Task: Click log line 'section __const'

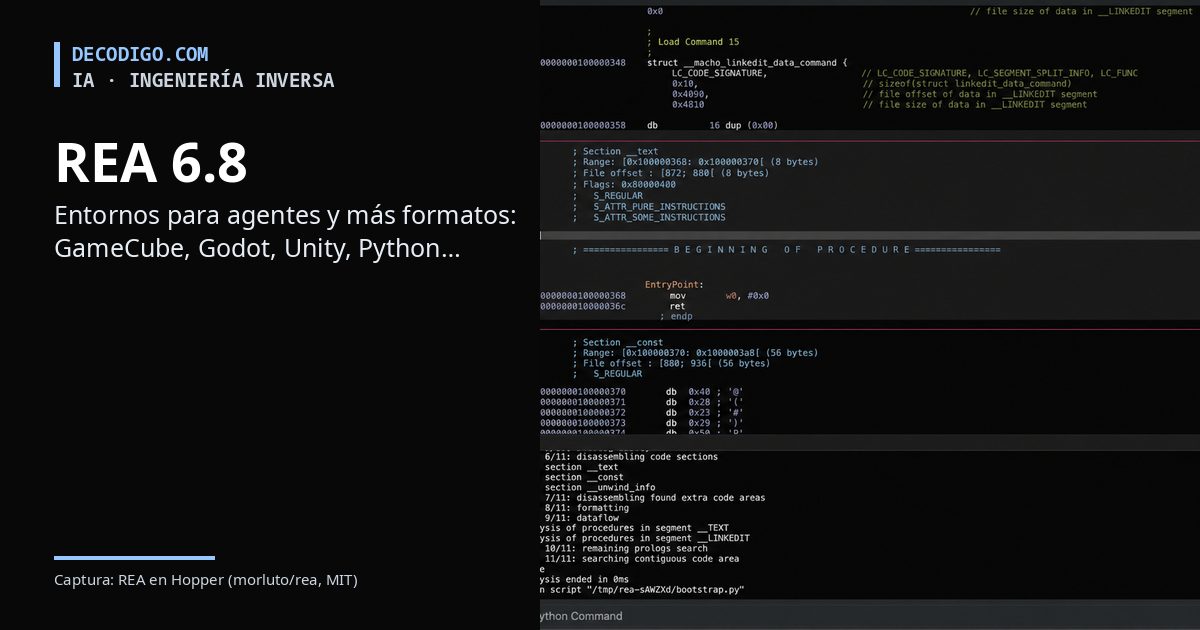Action: click(585, 477)
